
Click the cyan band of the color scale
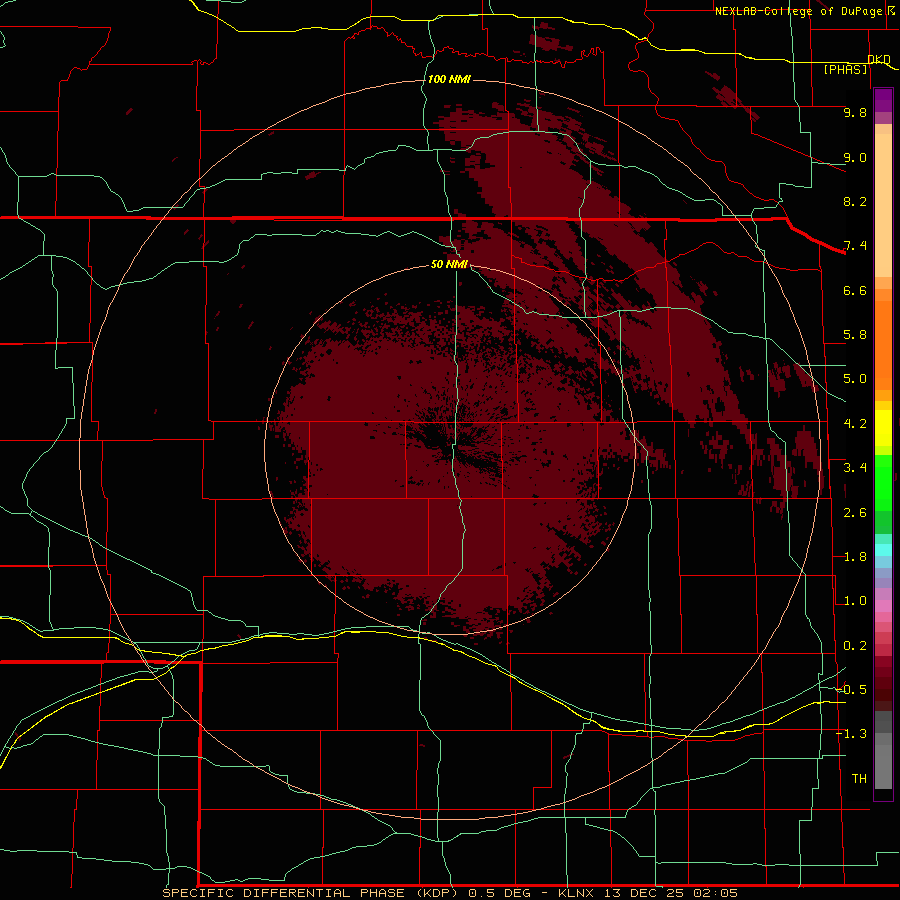click(883, 550)
